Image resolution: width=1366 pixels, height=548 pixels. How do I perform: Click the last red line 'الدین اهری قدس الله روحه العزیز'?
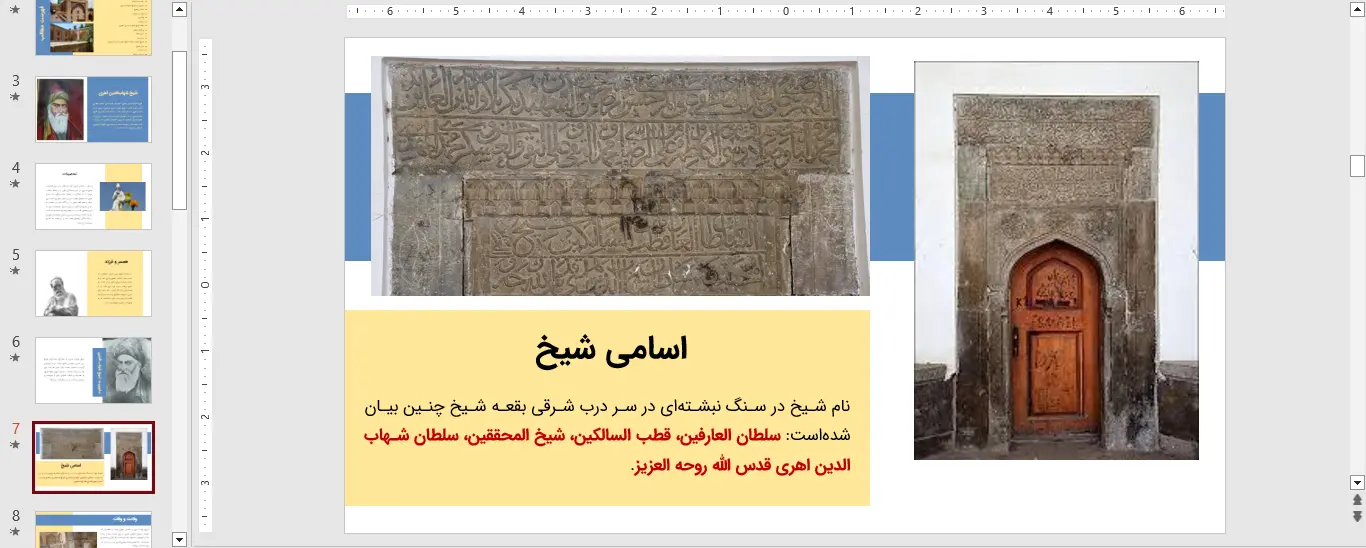pos(743,466)
